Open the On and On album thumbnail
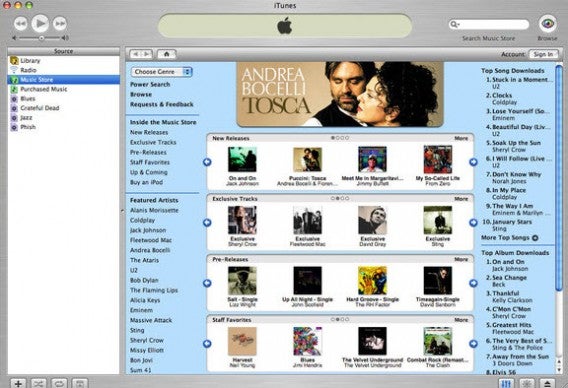This screenshot has width=568, height=388. (x=242, y=159)
